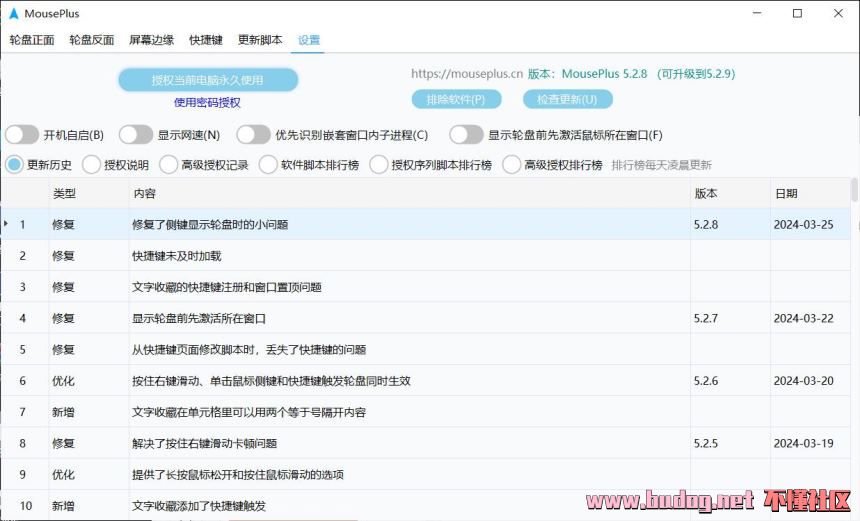Click version cell 5.2.5

click(x=730, y=443)
